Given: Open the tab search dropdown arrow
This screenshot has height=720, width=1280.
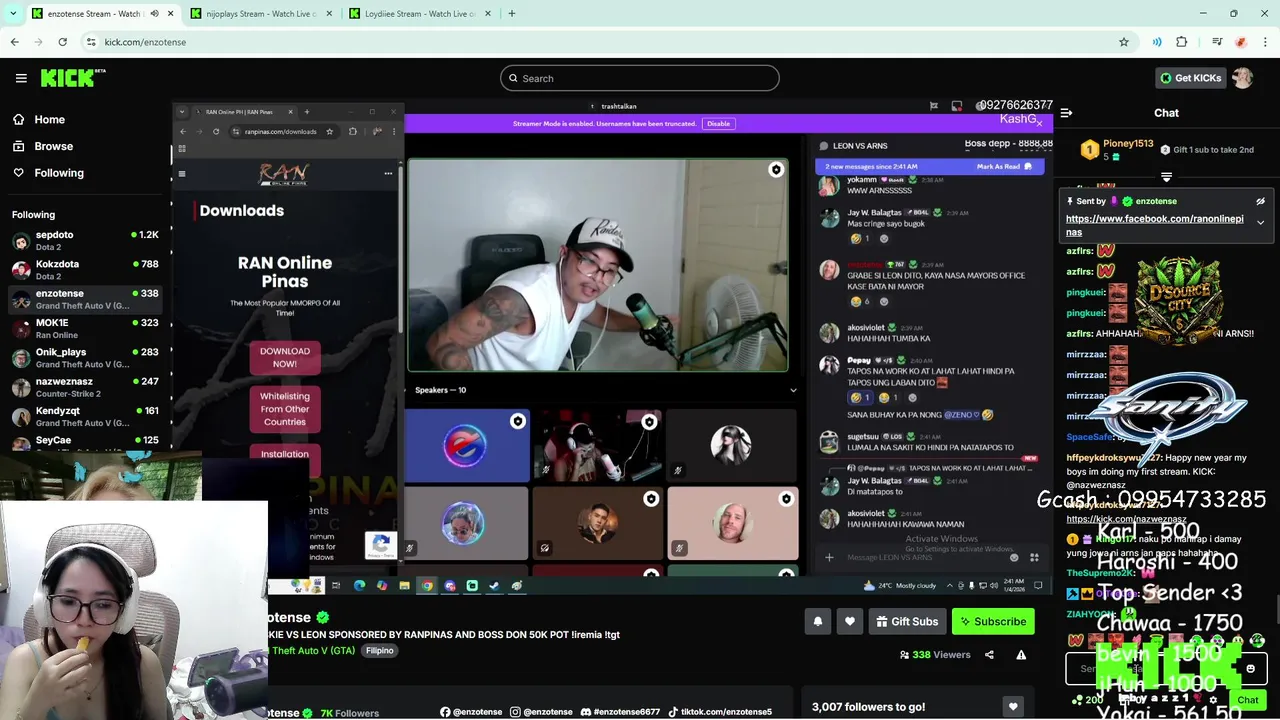Looking at the screenshot, I should coord(12,14).
